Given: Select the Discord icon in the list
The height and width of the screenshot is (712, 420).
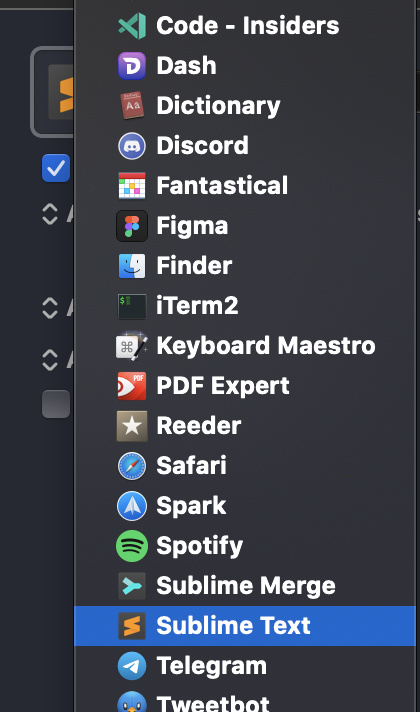Looking at the screenshot, I should point(132,146).
